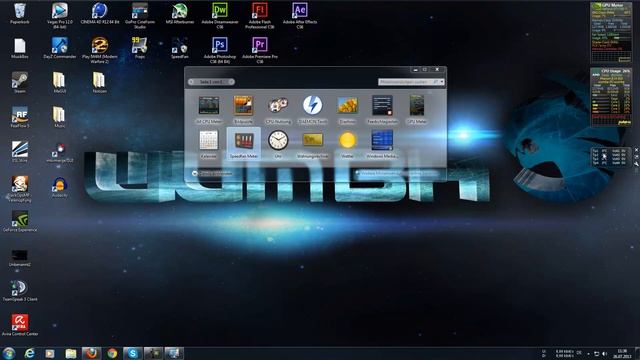The height and width of the screenshot is (360, 640).
Task: Select the CPU-Nutzung gadget
Action: tap(278, 109)
